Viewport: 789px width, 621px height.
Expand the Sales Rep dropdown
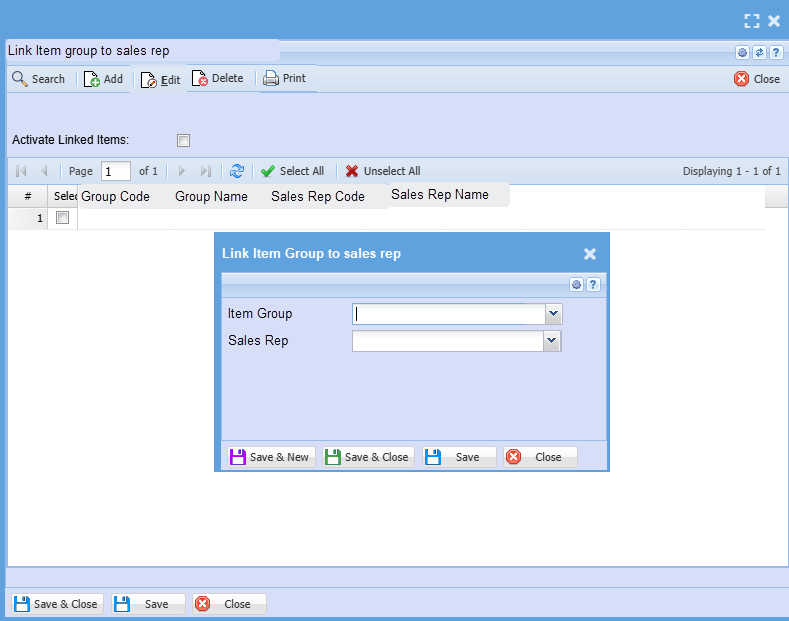tap(551, 342)
